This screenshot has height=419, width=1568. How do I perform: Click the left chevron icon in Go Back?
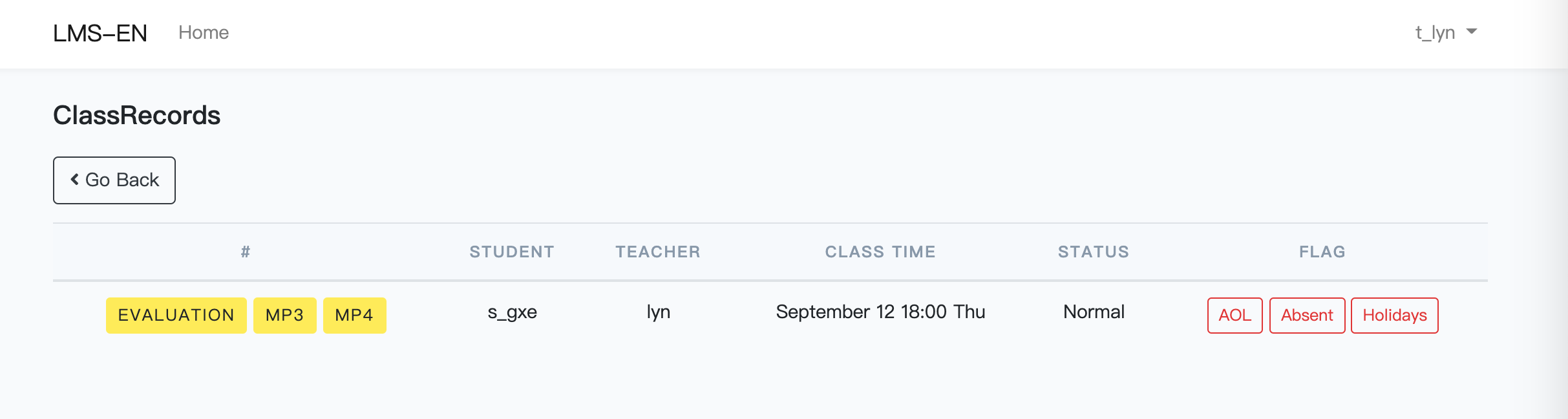tap(75, 180)
